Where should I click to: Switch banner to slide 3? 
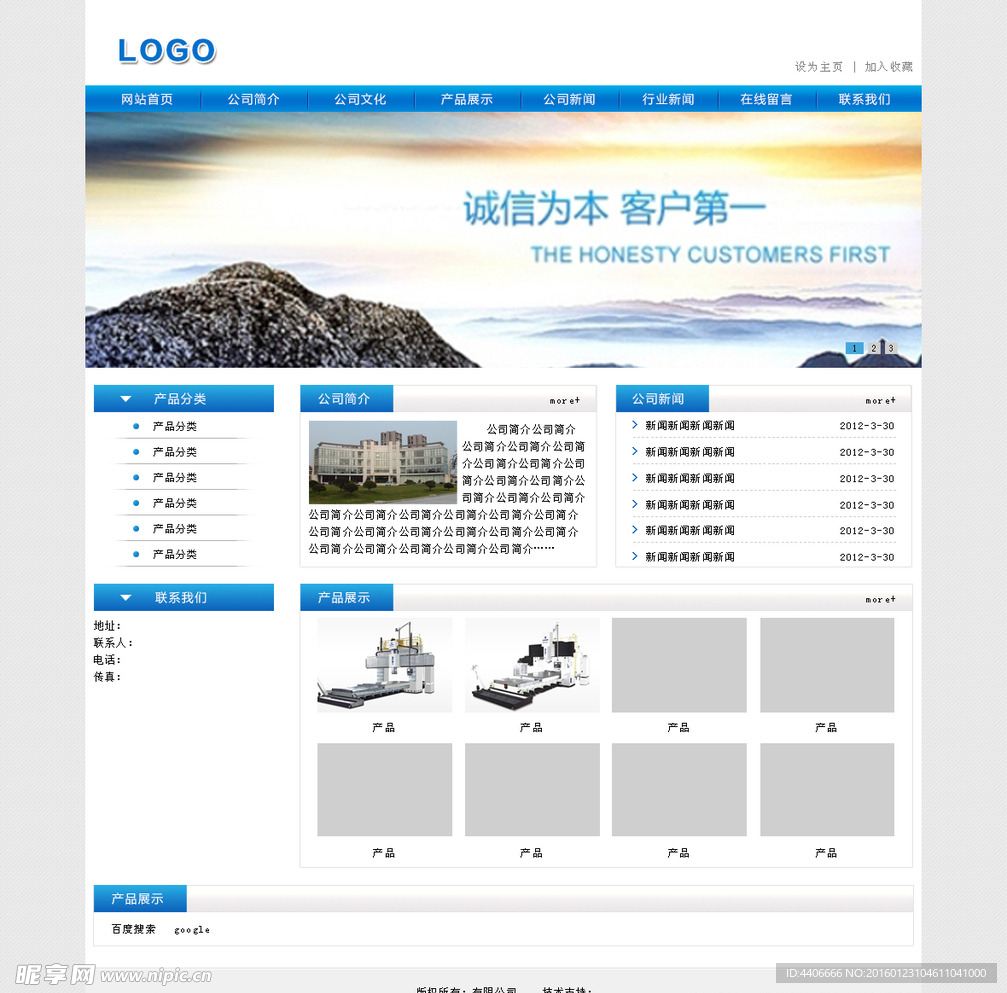(891, 348)
